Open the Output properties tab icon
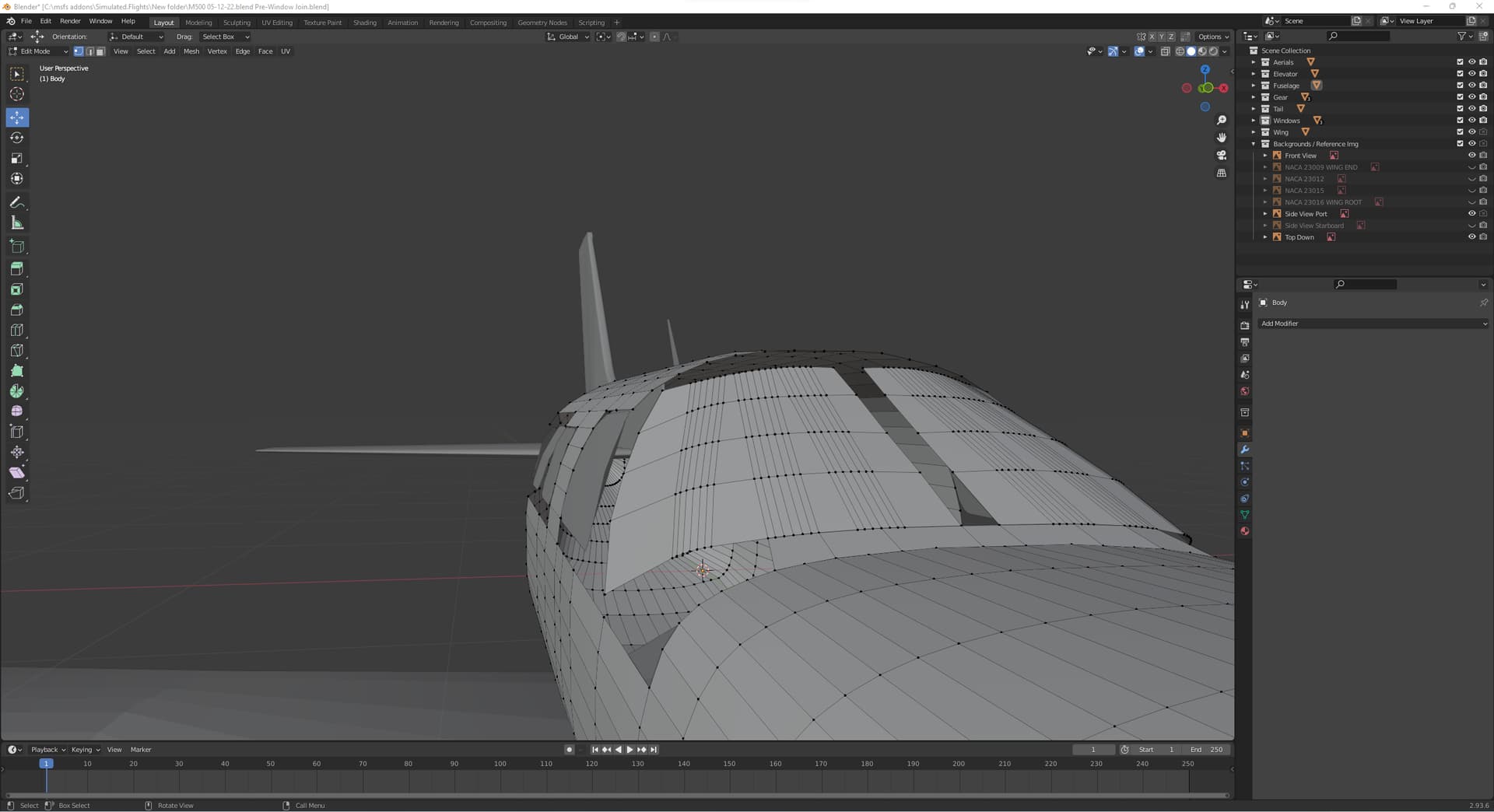This screenshot has height=812, width=1494. click(x=1245, y=342)
